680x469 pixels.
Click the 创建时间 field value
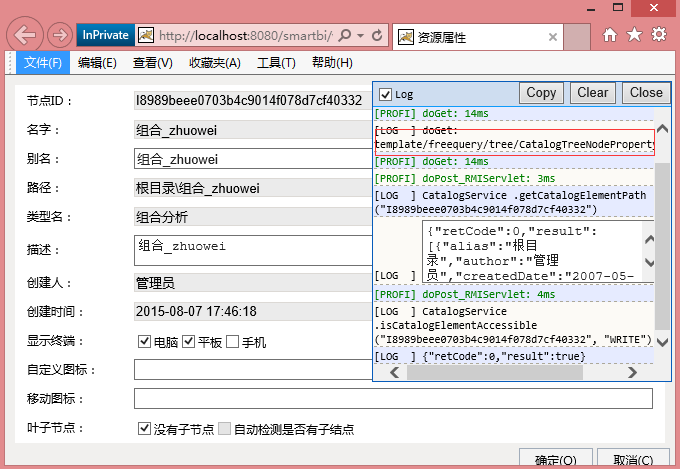coord(253,311)
